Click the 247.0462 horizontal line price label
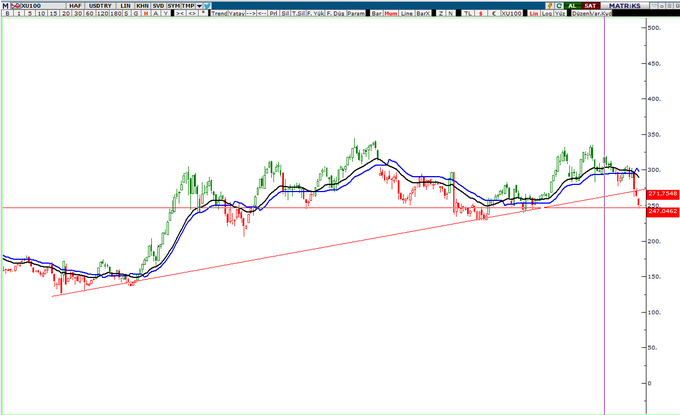680x415 pixels. (x=662, y=211)
